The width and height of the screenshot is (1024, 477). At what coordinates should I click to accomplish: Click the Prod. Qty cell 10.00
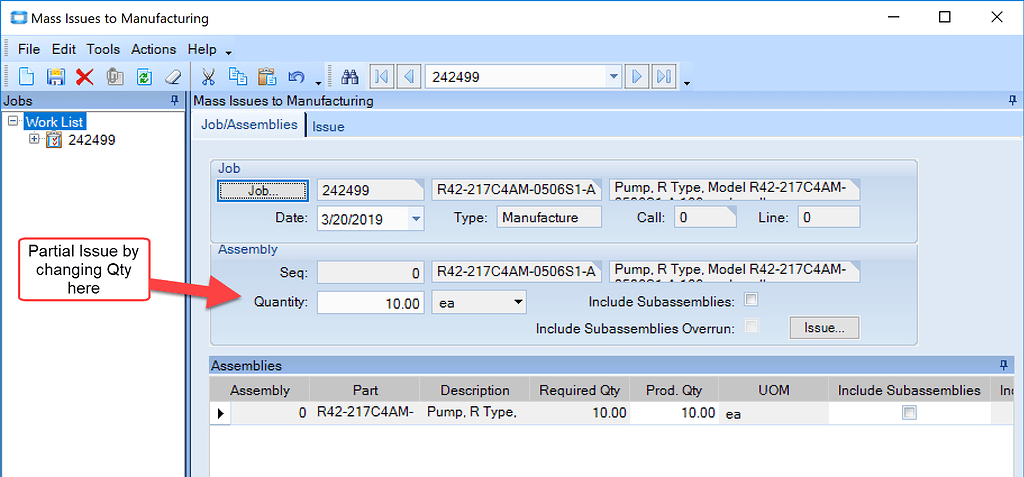[674, 413]
